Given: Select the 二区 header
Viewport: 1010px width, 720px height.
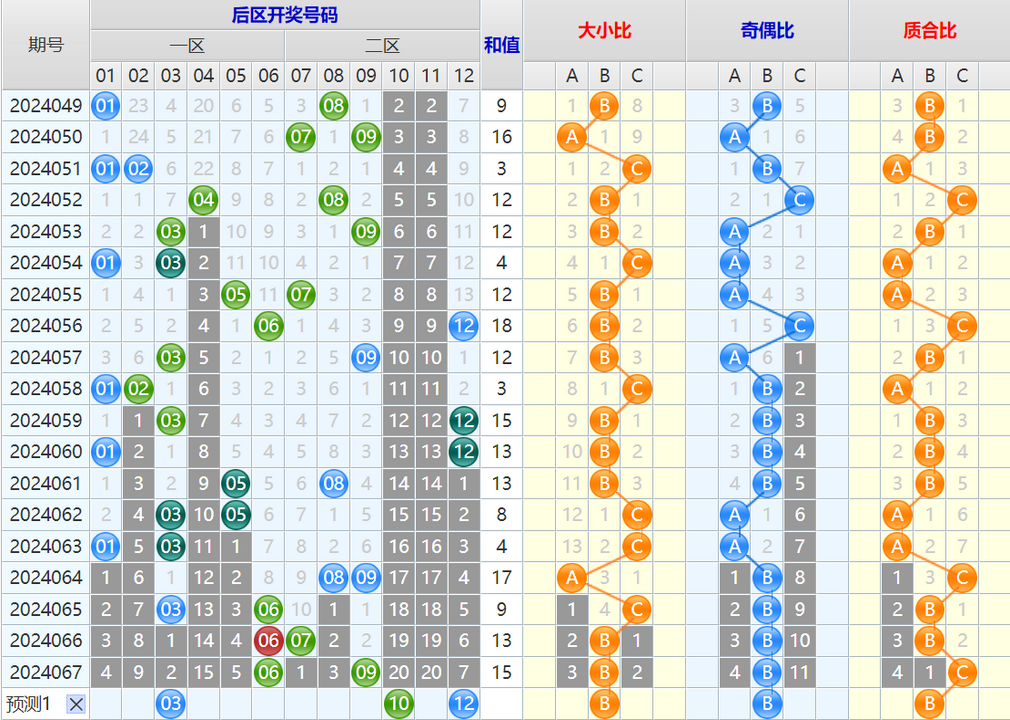Looking at the screenshot, I should (x=383, y=46).
